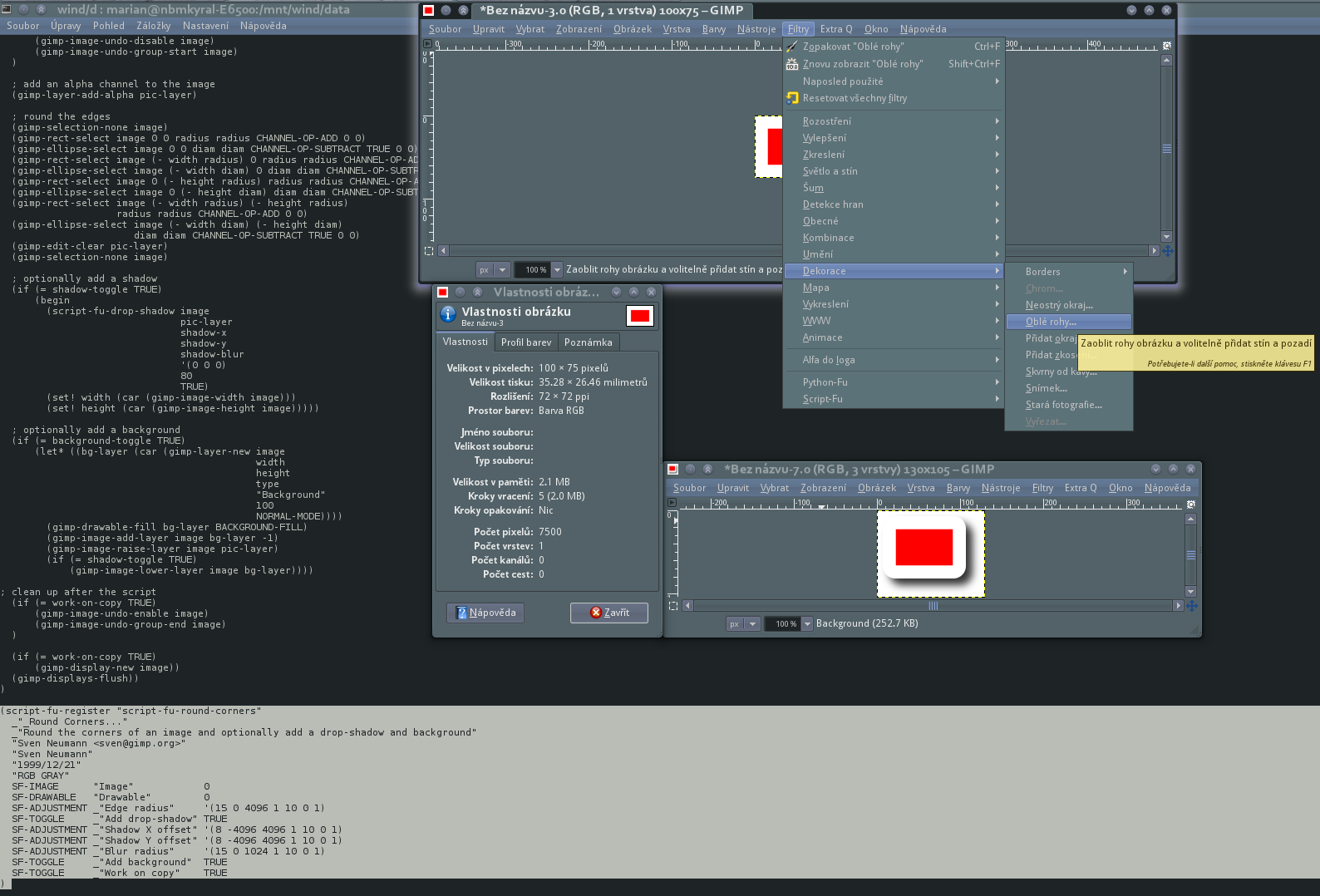Click right arrow of horizontal scrollbar in Bez názvu-7.0
This screenshot has width=1320, height=896.
pyautogui.click(x=1179, y=606)
